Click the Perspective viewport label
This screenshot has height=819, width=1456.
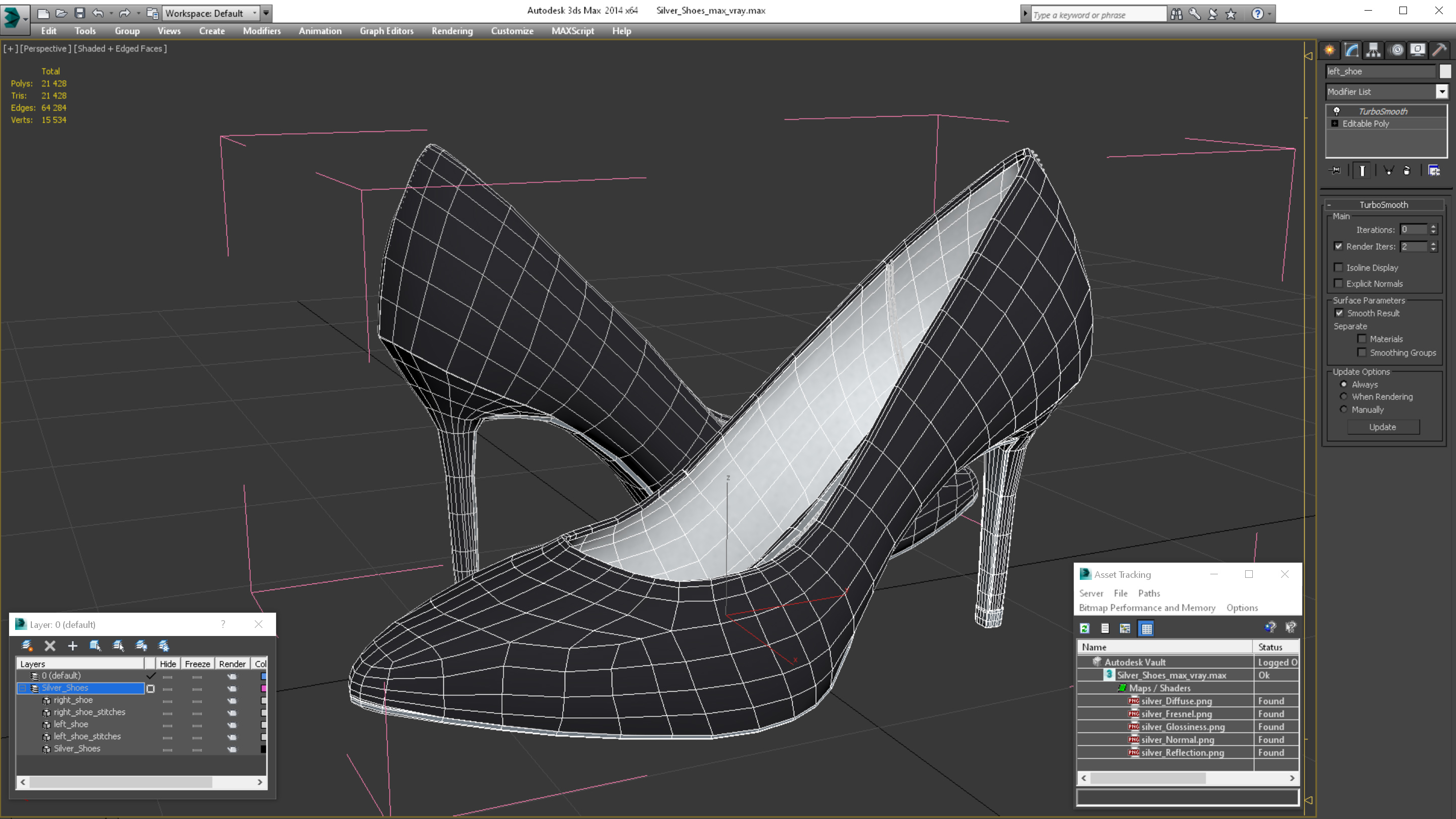[x=45, y=49]
